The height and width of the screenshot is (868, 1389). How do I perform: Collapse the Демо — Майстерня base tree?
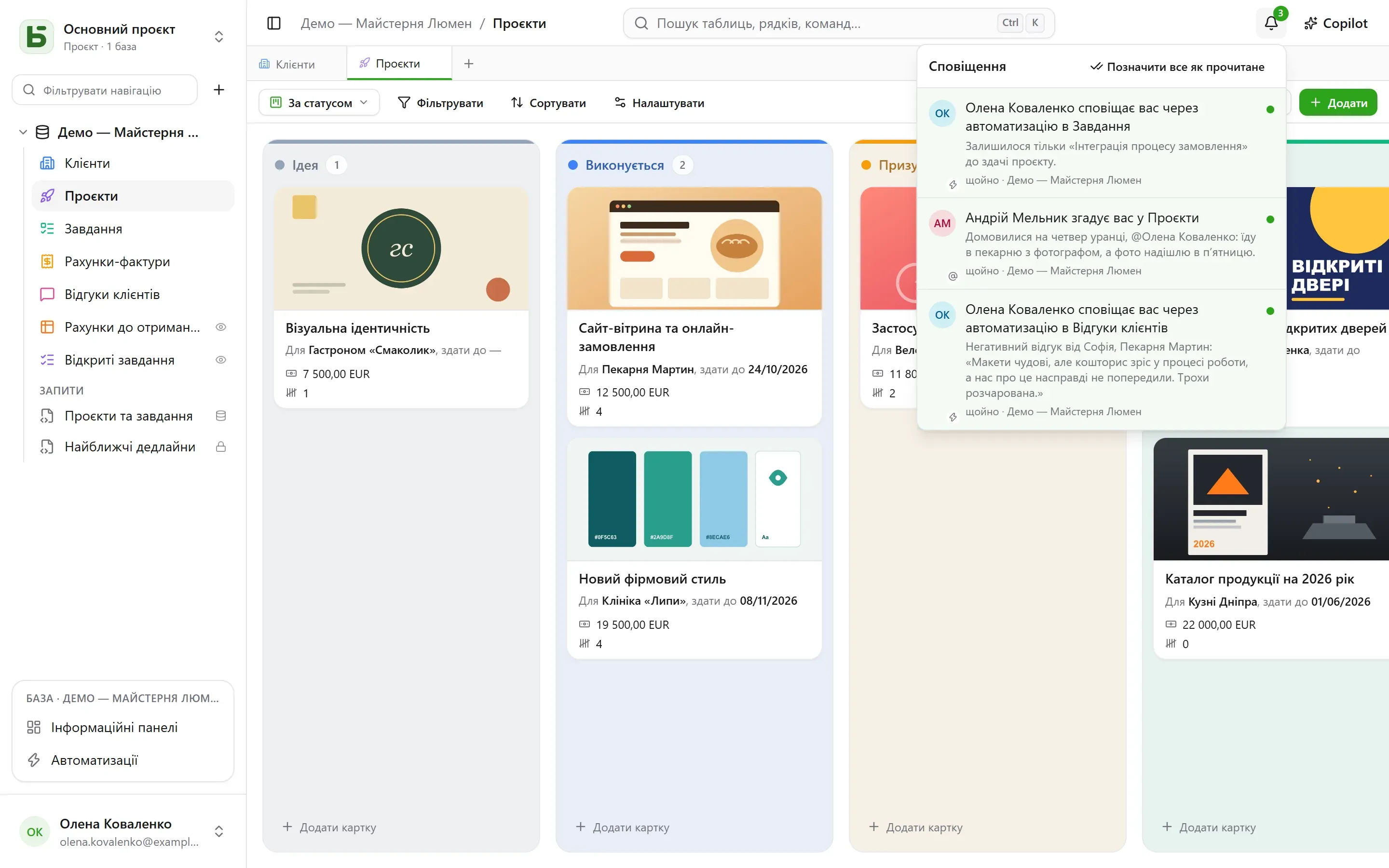[x=23, y=132]
